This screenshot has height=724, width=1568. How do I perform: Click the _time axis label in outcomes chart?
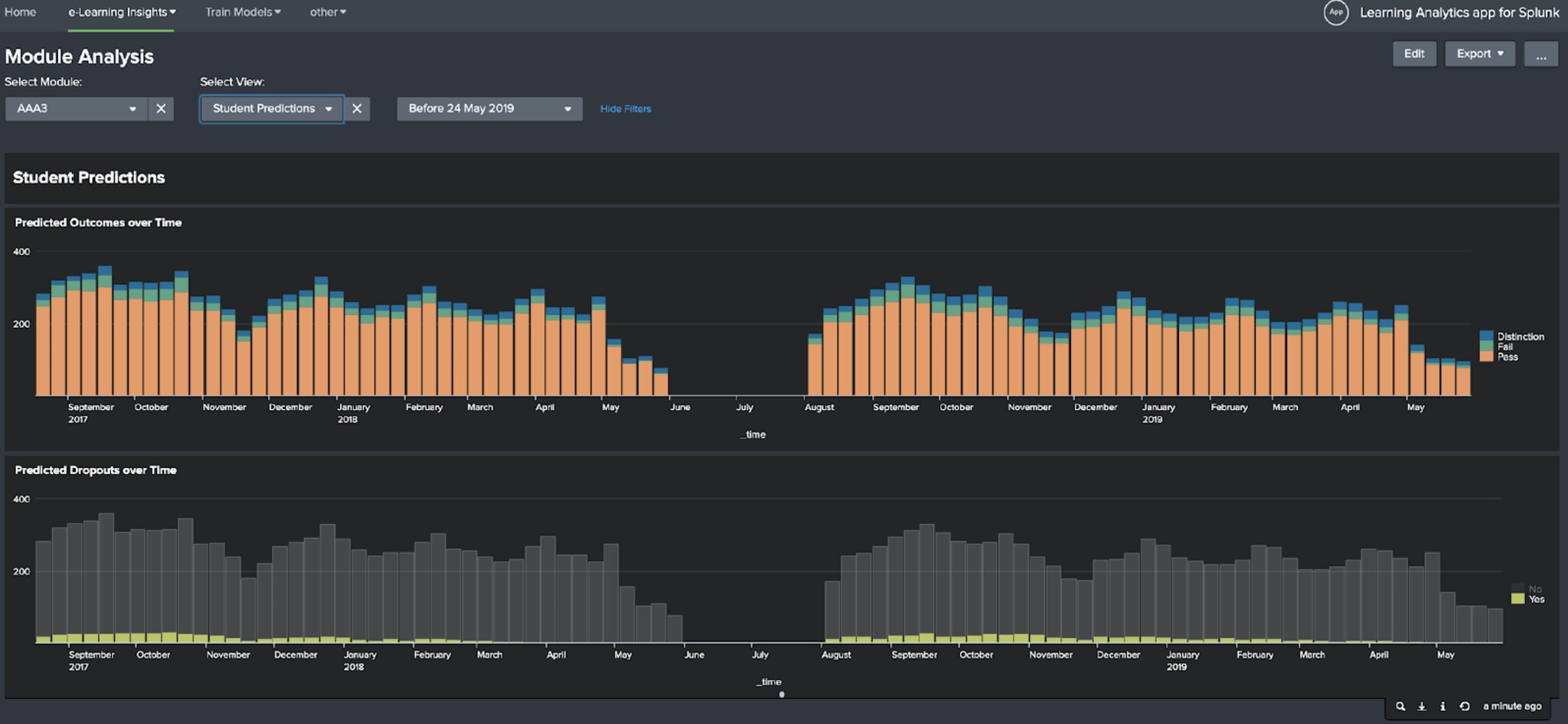753,434
